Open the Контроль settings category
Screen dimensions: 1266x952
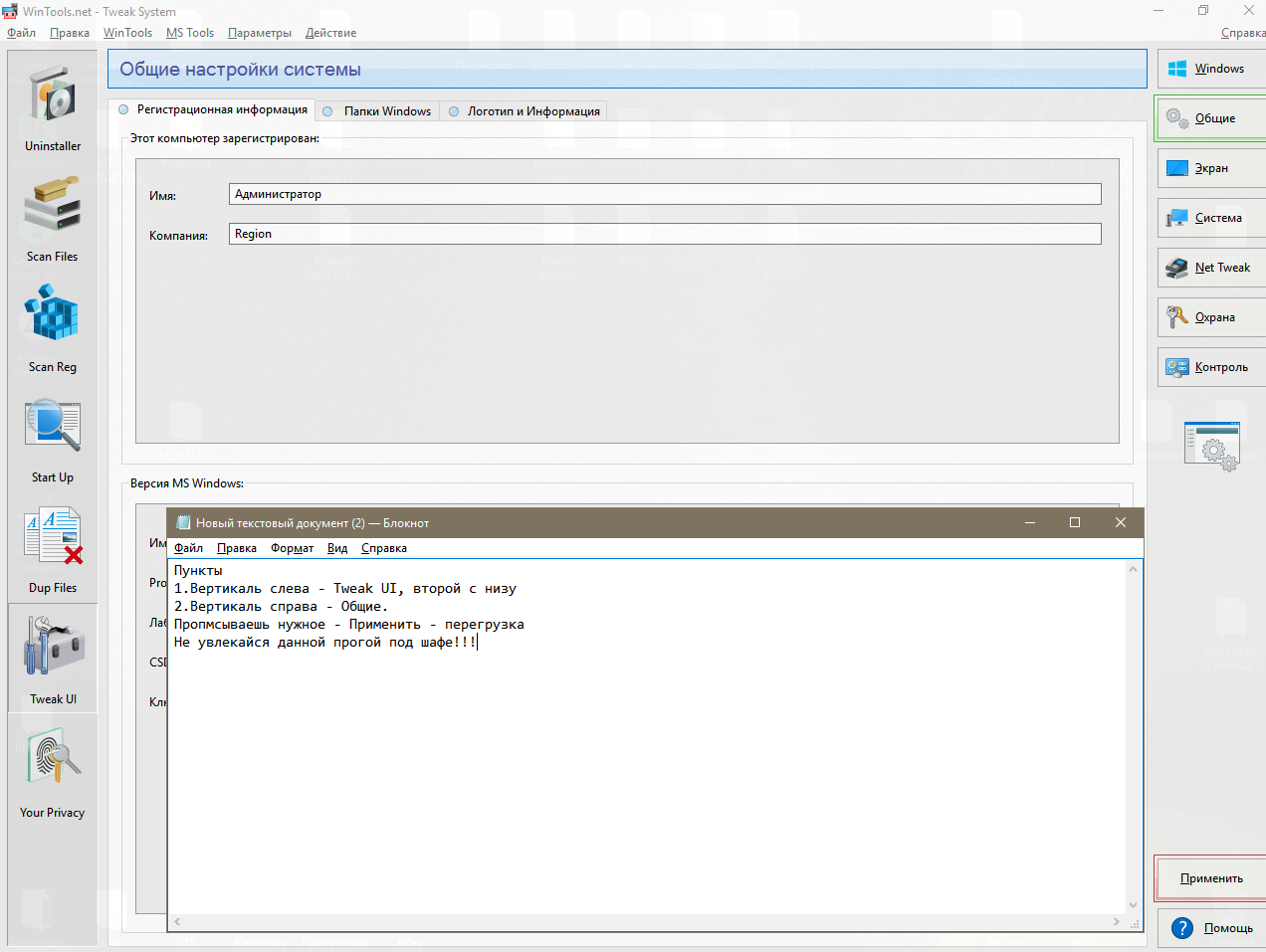(x=1211, y=367)
